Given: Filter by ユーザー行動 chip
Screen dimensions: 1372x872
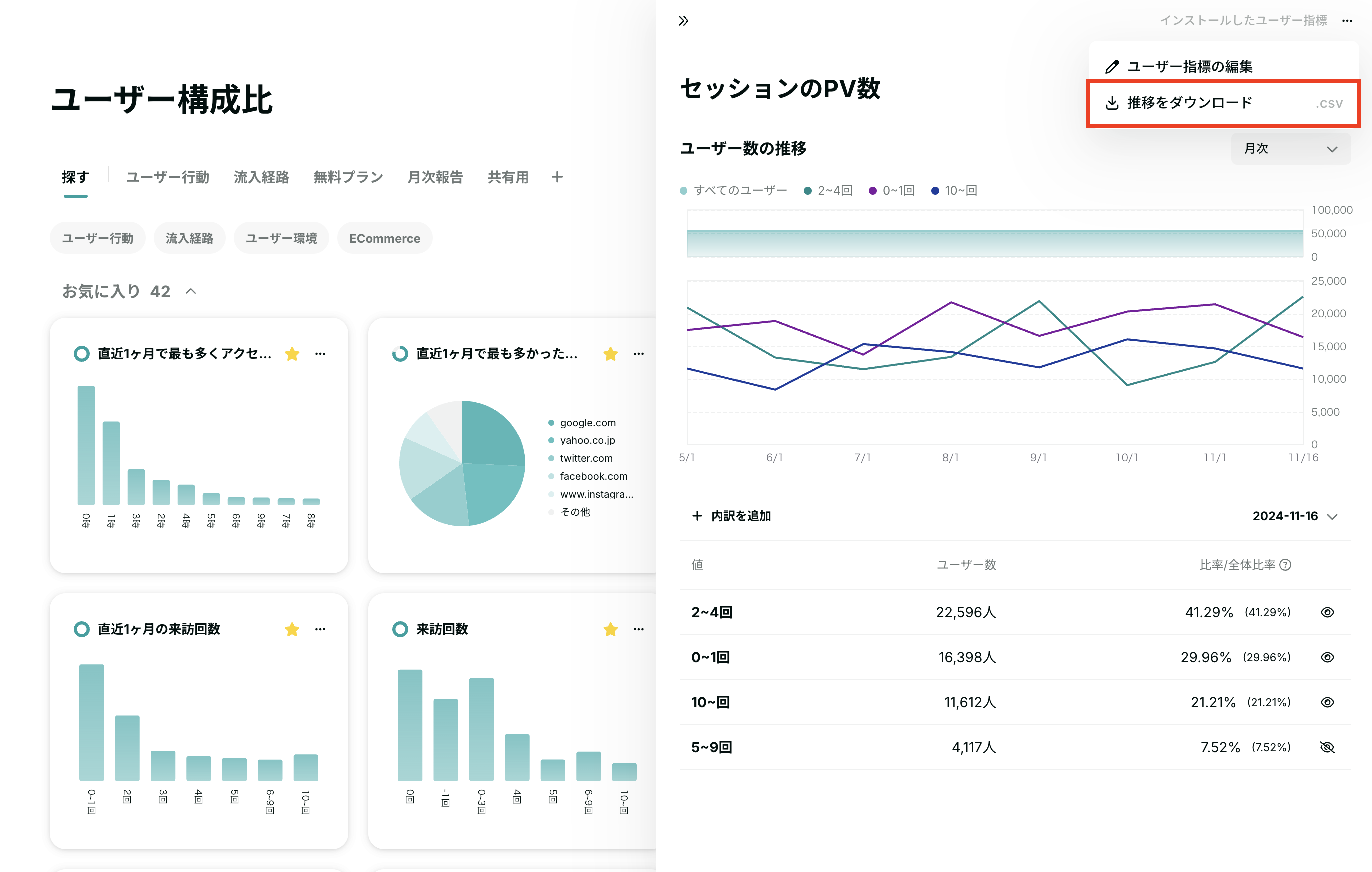Looking at the screenshot, I should point(98,238).
